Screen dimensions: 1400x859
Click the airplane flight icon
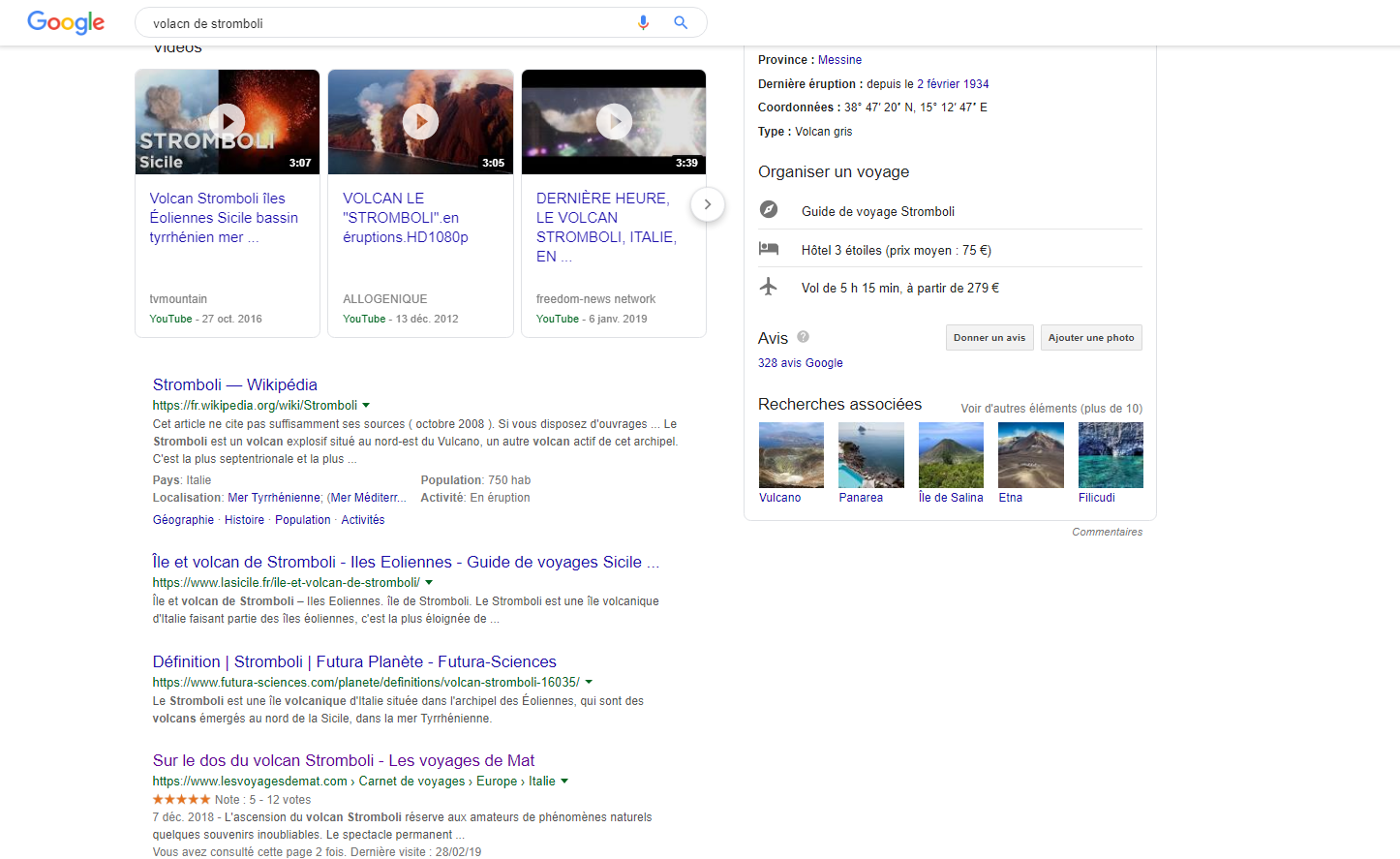coord(769,287)
